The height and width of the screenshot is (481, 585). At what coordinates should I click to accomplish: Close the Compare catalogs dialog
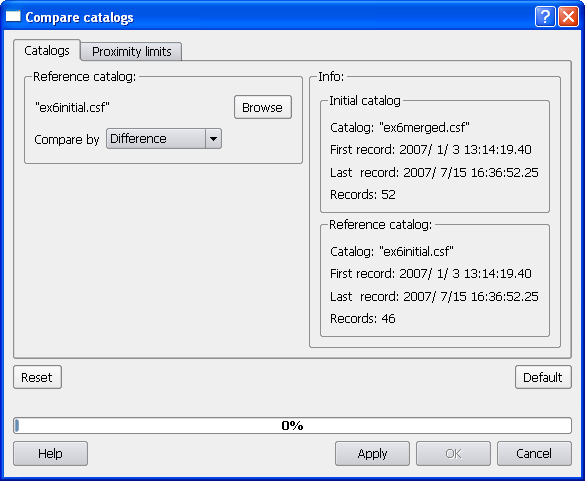click(x=568, y=17)
